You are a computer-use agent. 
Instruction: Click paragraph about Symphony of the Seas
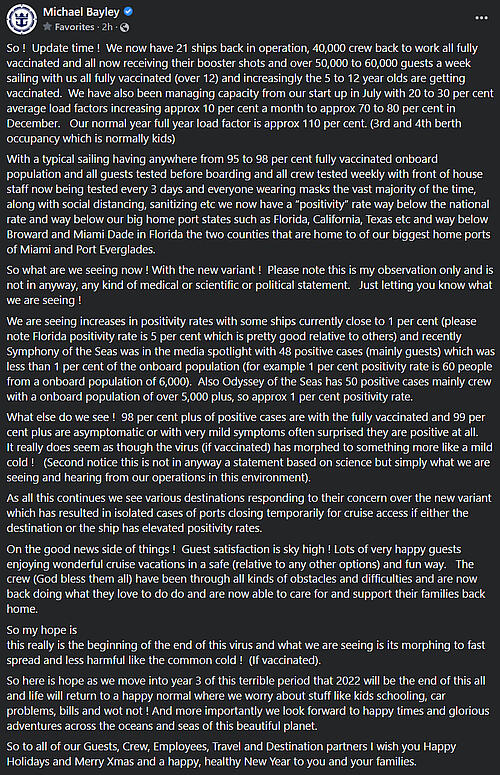point(250,359)
